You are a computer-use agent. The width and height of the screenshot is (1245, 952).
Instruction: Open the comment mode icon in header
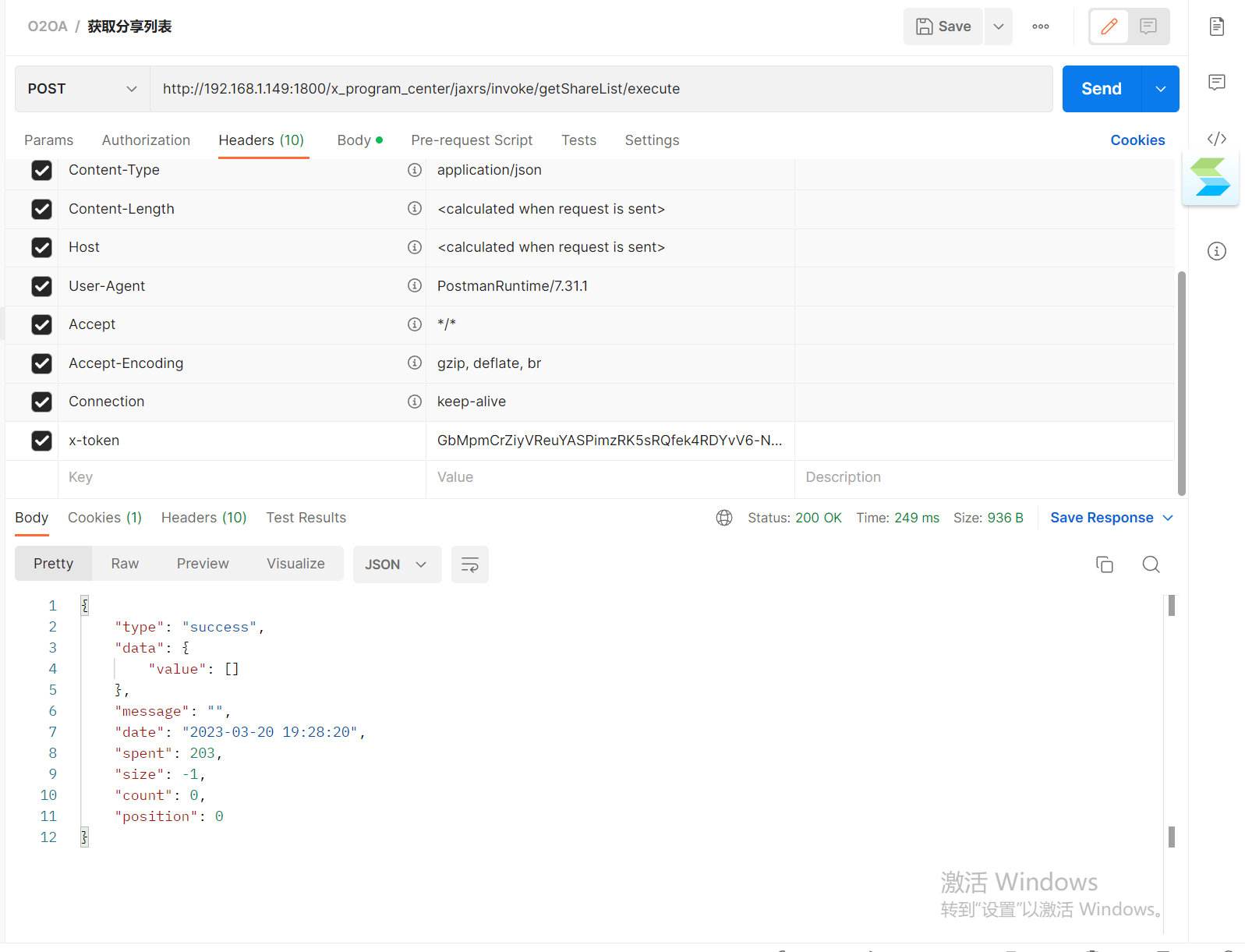[1148, 27]
